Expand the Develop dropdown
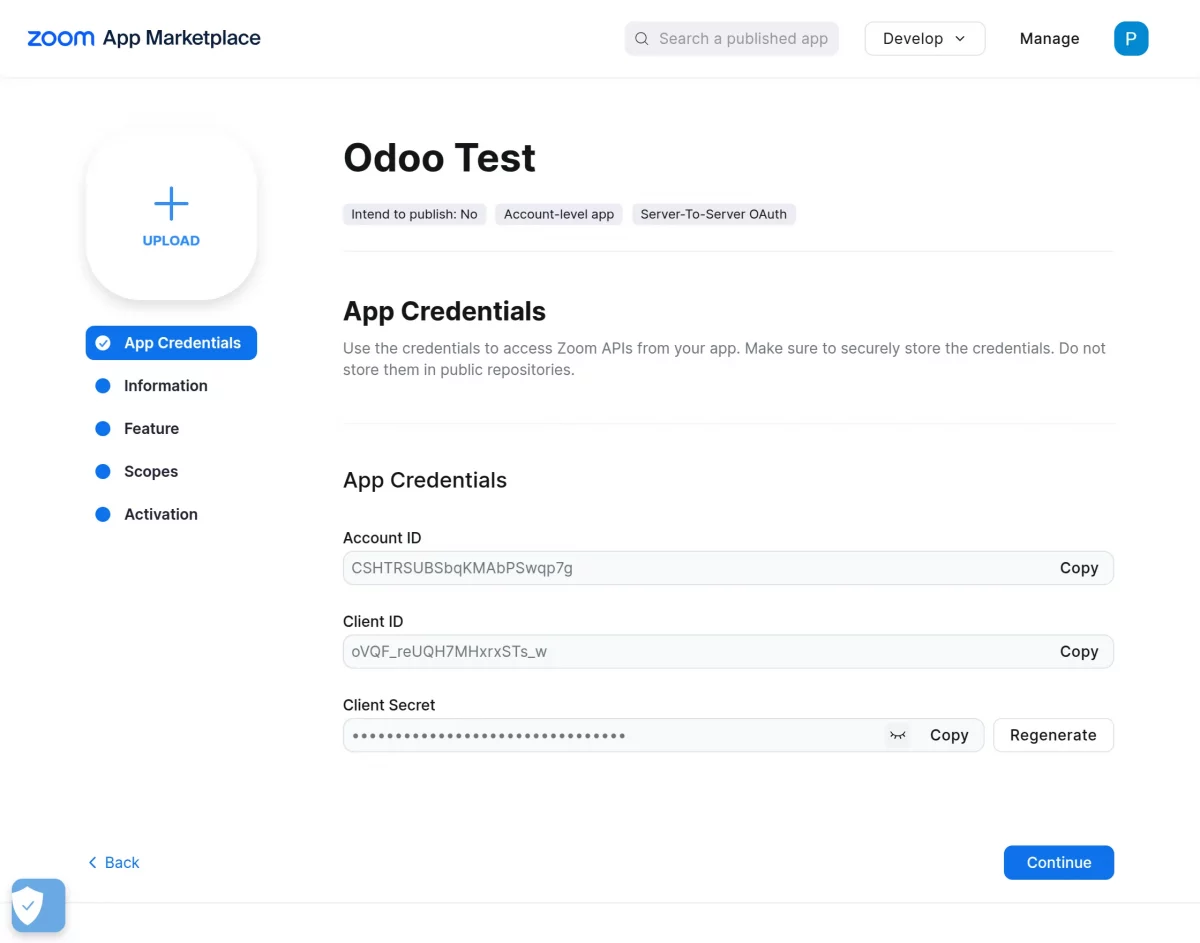The width and height of the screenshot is (1200, 943). pyautogui.click(x=924, y=39)
